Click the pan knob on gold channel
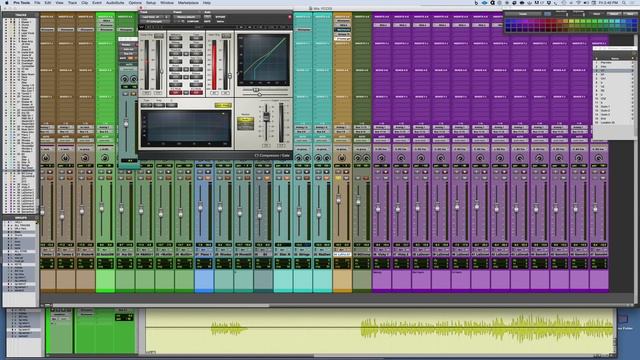The image size is (640, 360). (342, 158)
